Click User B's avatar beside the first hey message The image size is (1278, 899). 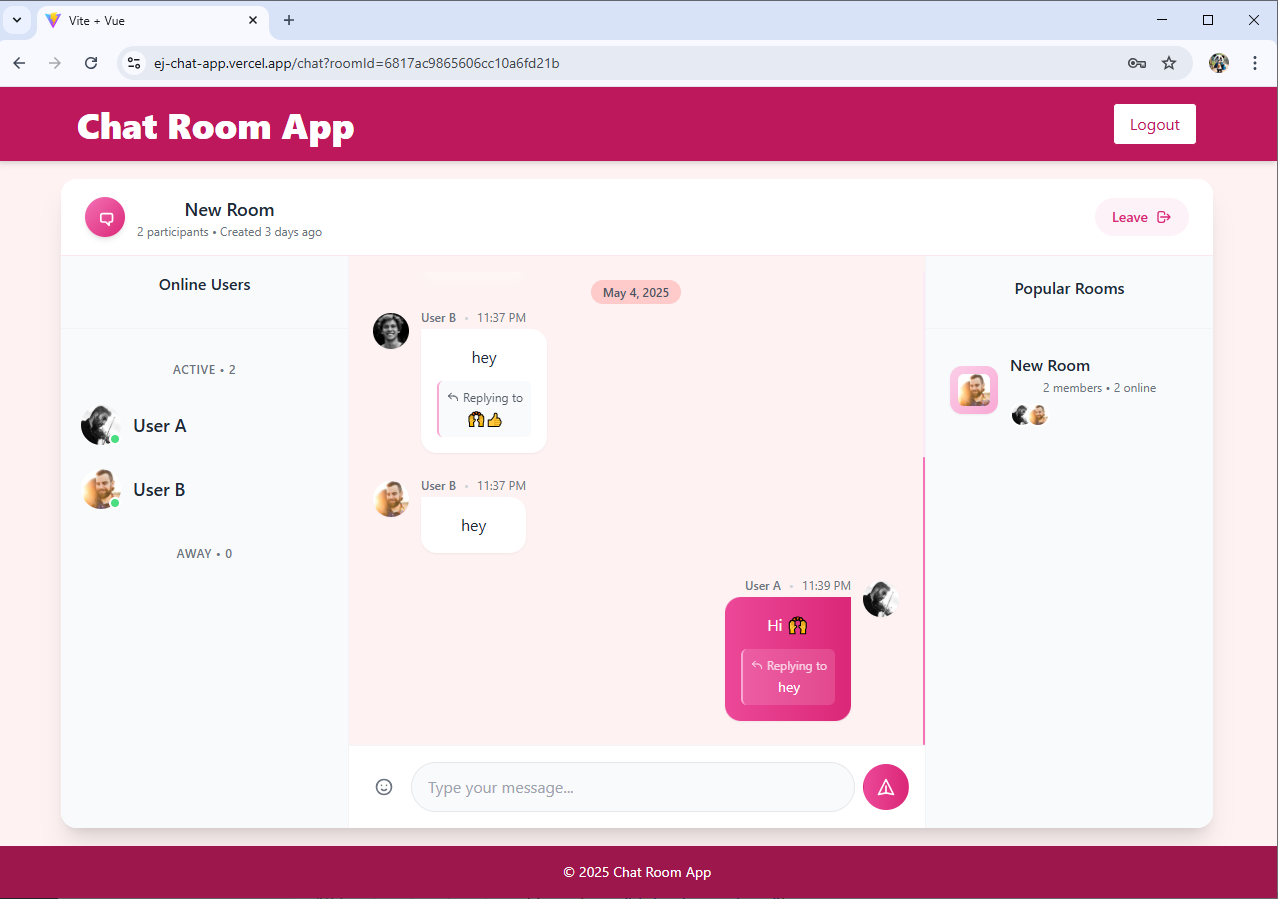(x=391, y=331)
